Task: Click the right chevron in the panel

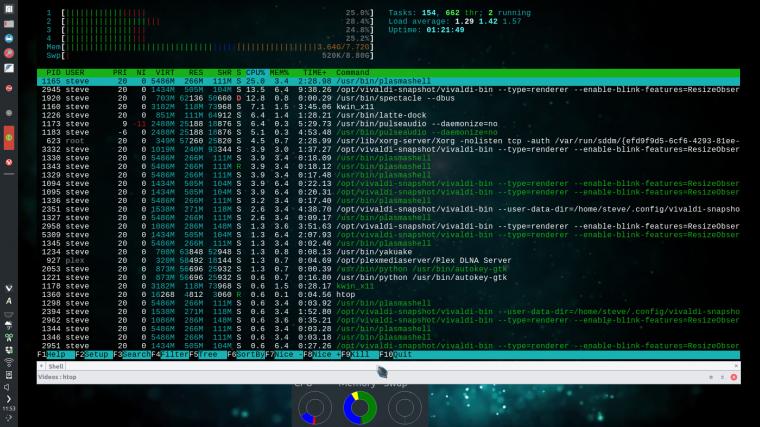Action: (9, 399)
